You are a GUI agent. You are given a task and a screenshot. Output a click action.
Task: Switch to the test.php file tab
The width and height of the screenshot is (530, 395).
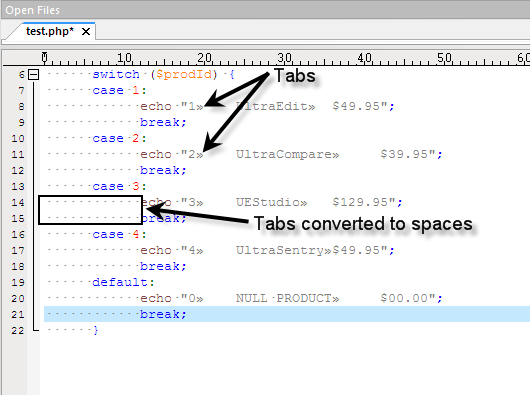50,31
